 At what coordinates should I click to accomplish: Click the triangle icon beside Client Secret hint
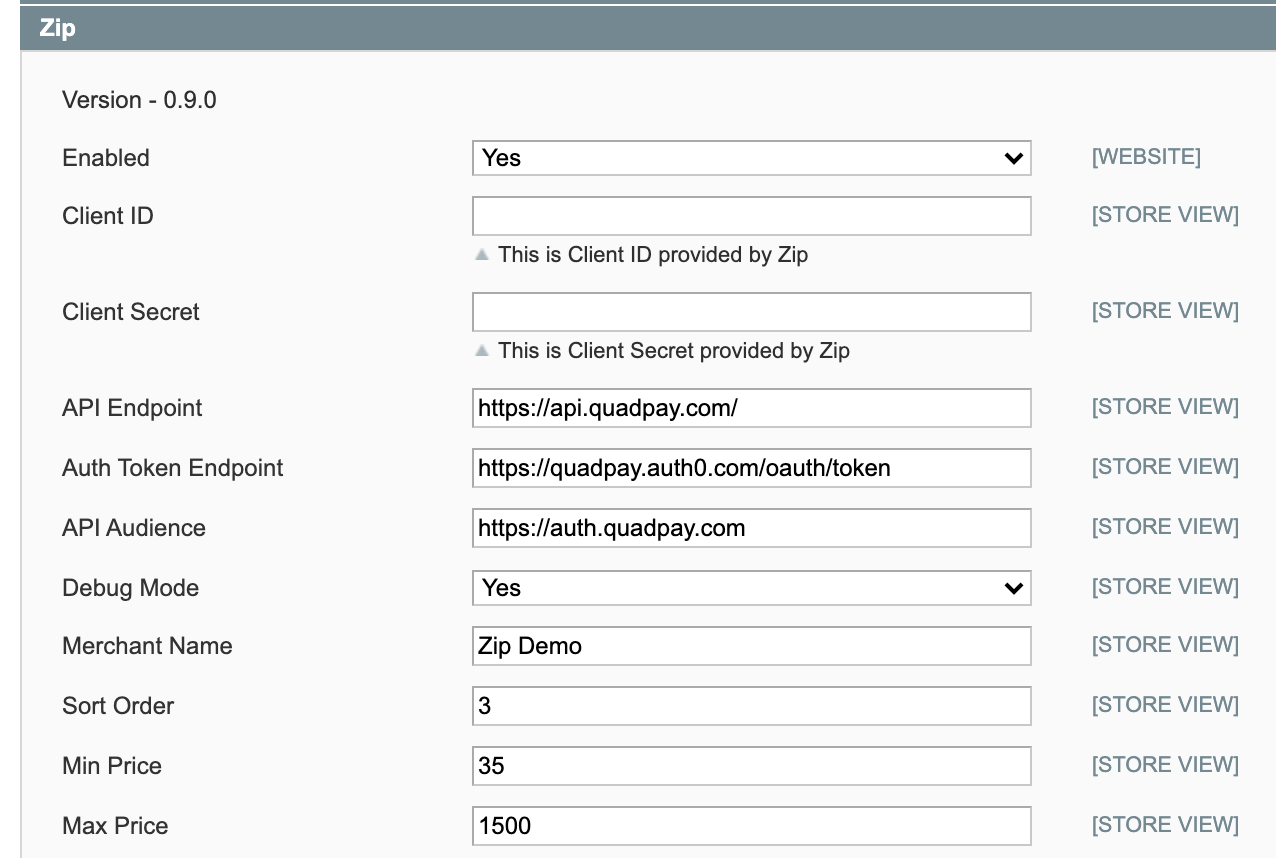click(482, 351)
